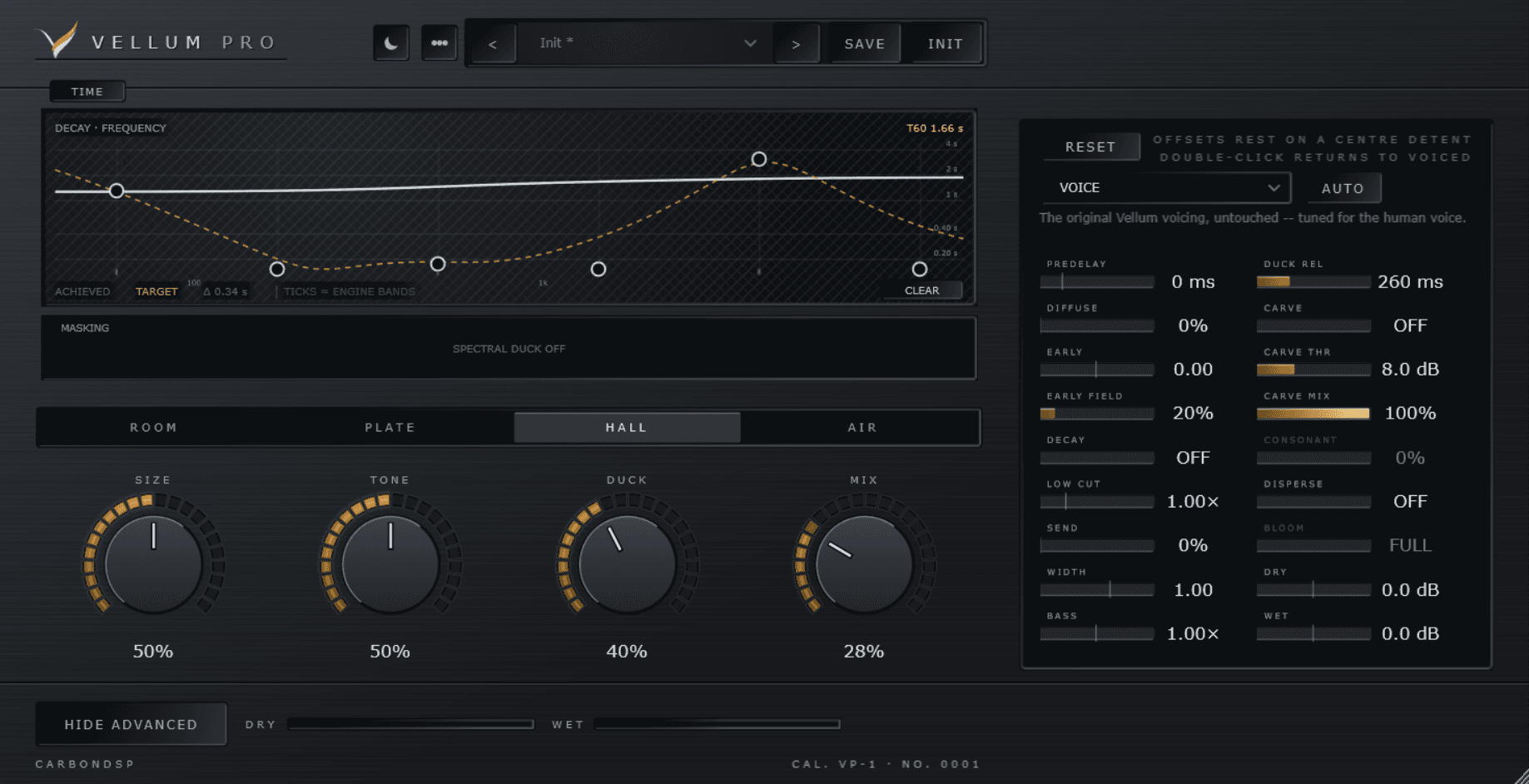Click the TONE 50% value
The image size is (1529, 784).
point(390,652)
